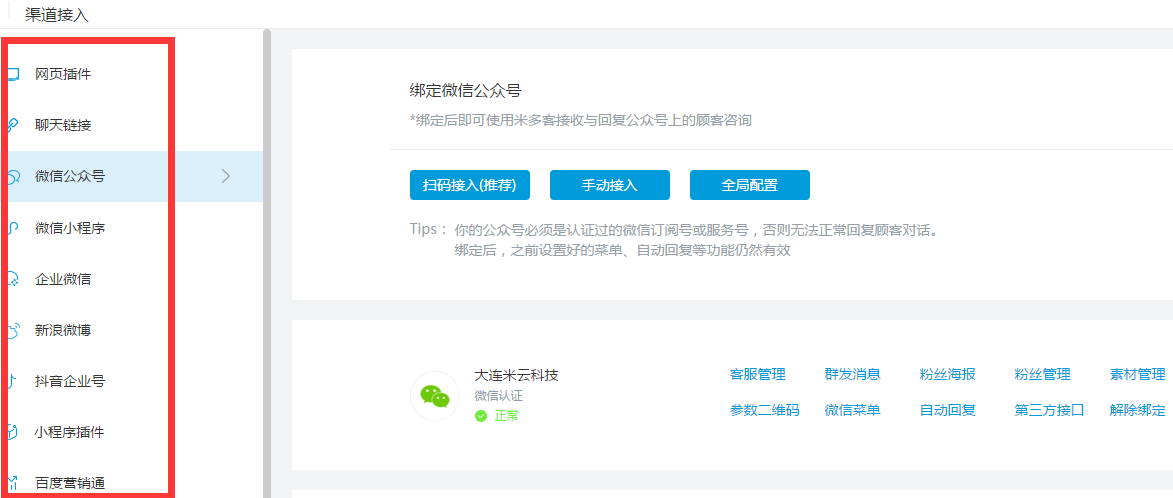
Task: Open the 客服管理 link
Action: click(757, 374)
